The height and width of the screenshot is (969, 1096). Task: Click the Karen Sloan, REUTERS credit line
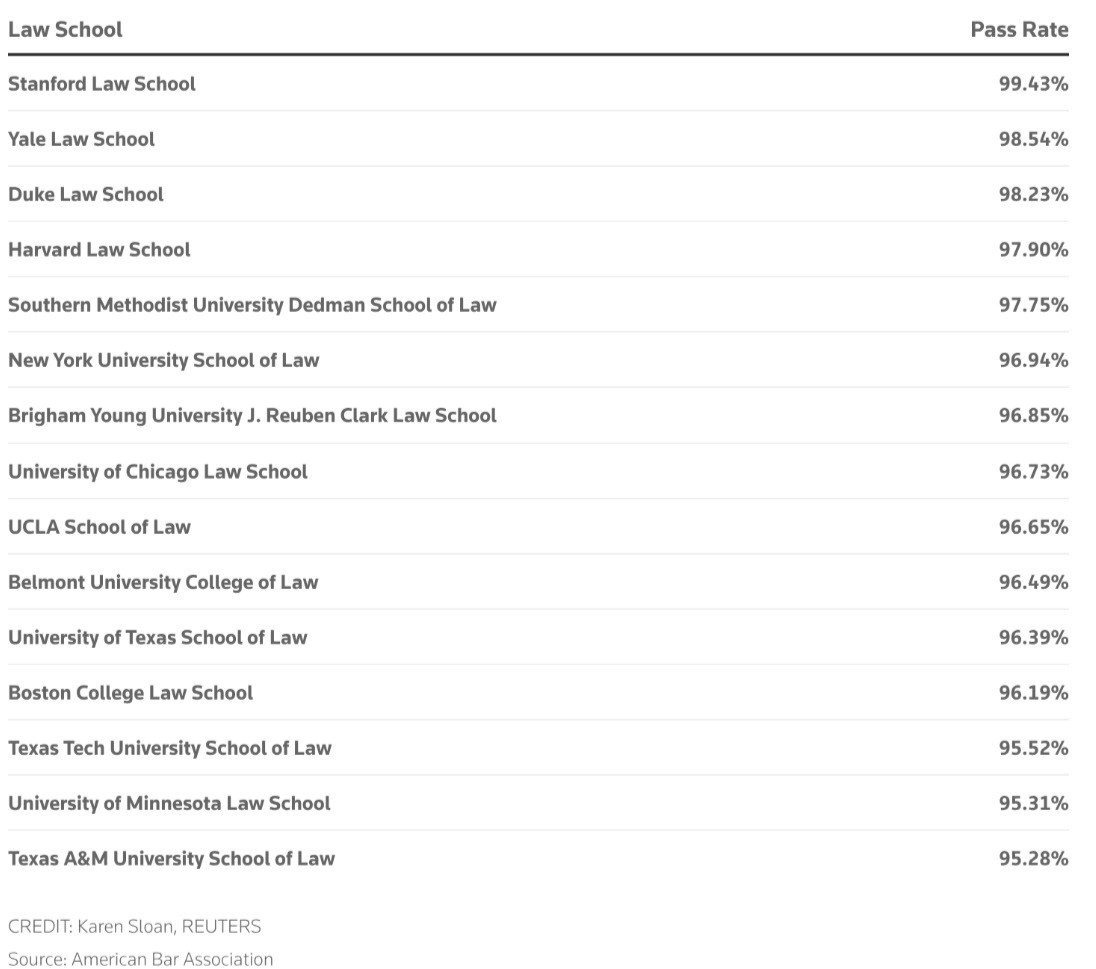[x=134, y=926]
